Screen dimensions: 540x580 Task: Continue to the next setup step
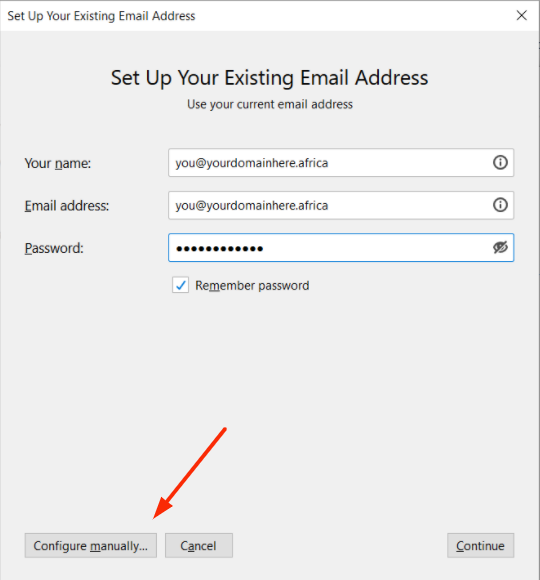(x=480, y=545)
